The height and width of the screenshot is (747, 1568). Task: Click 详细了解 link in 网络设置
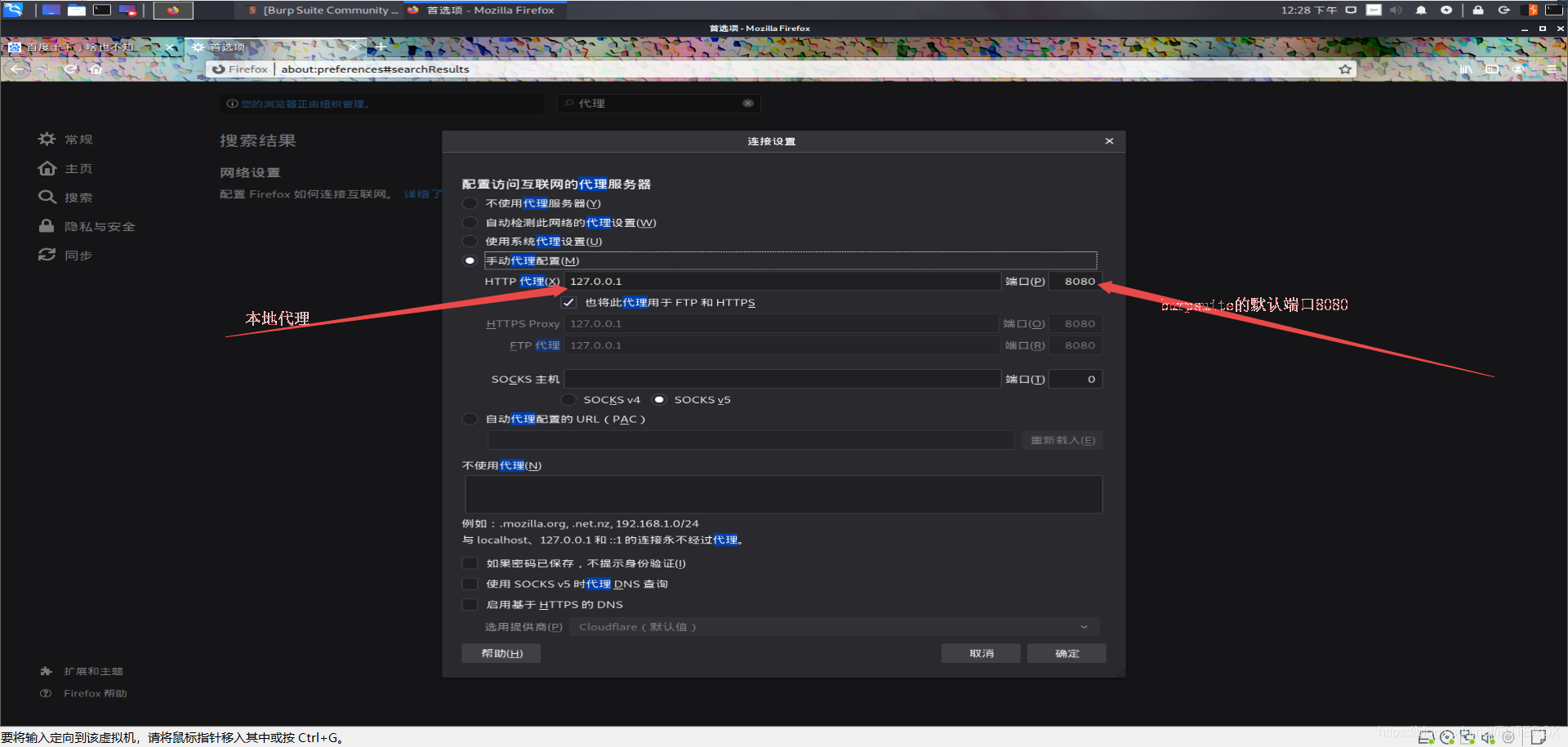(x=423, y=194)
